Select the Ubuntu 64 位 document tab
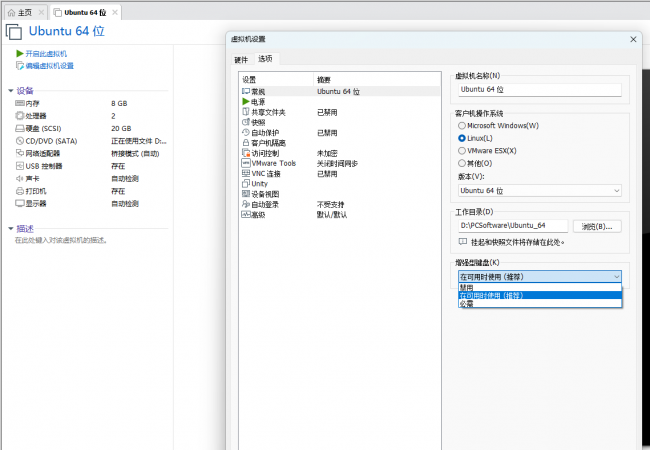The height and width of the screenshot is (450, 650). pos(85,13)
